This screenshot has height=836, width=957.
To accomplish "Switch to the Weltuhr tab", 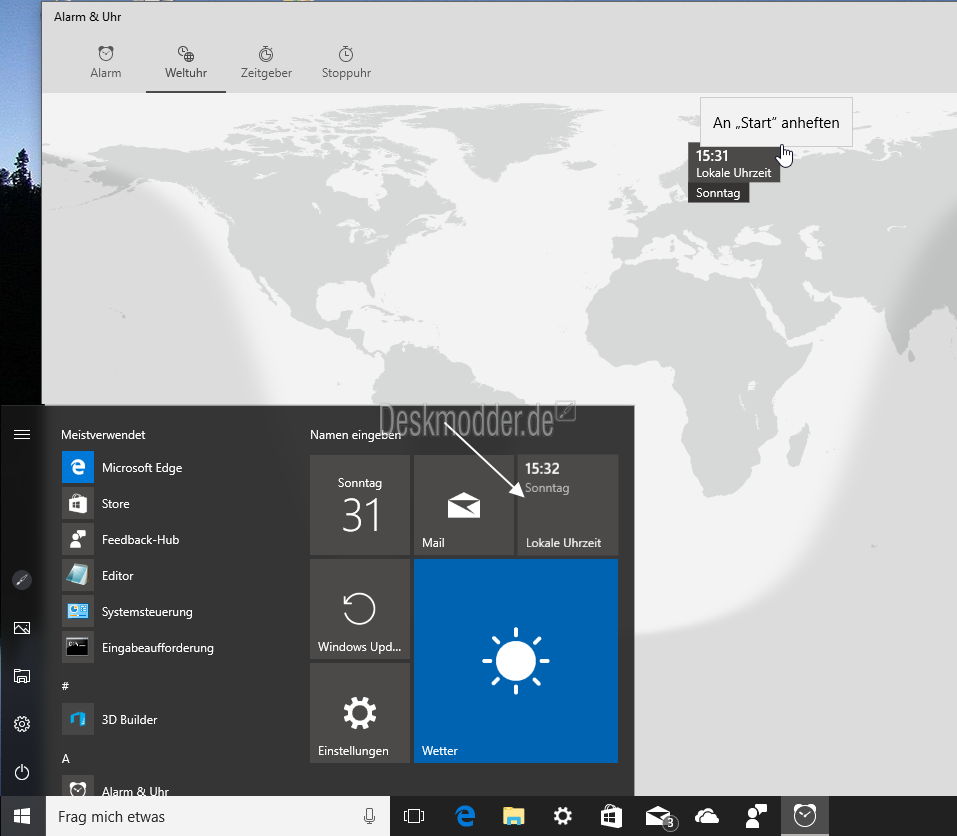I will pyautogui.click(x=186, y=62).
